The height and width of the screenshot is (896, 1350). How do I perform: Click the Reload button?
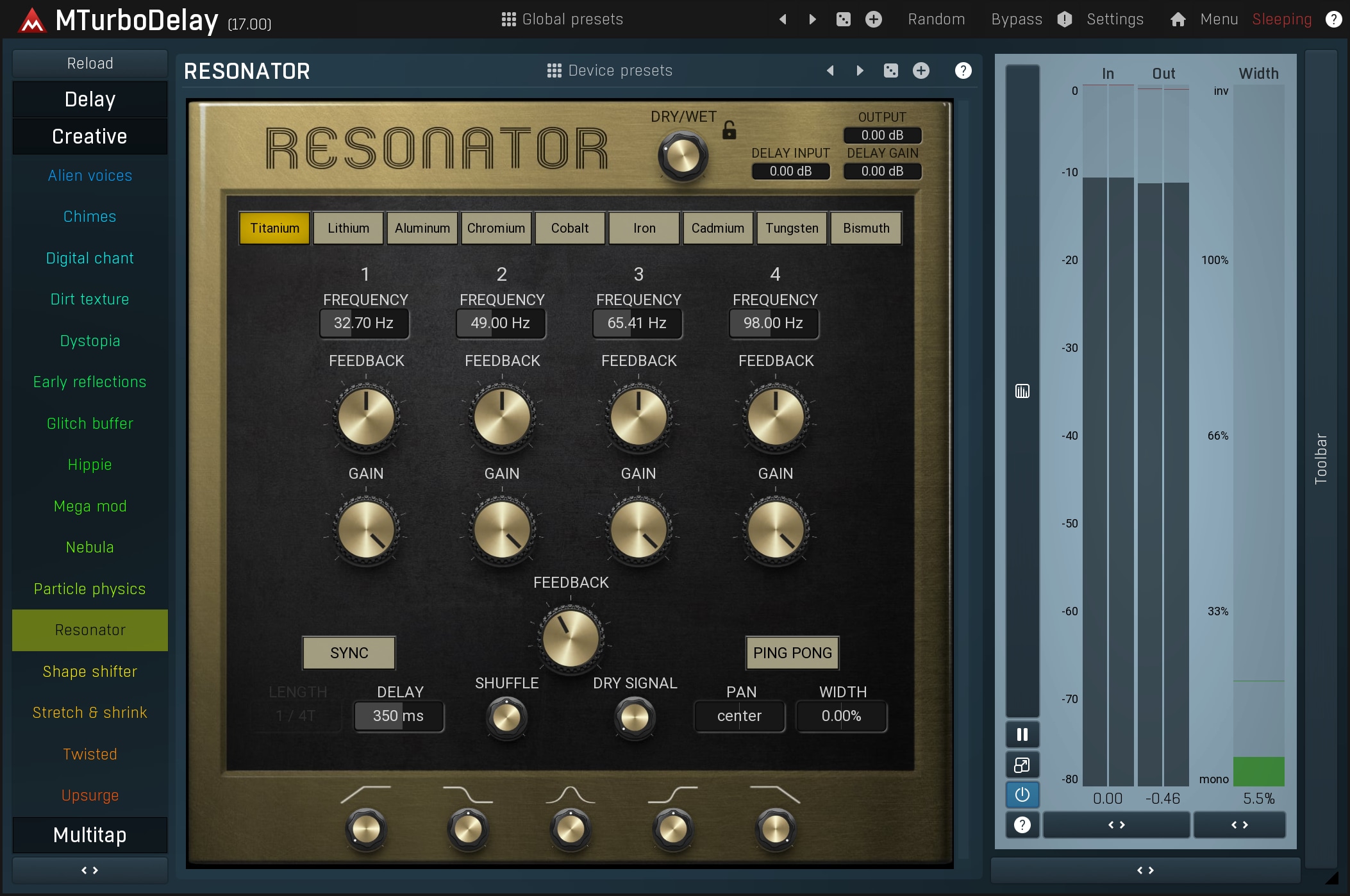pyautogui.click(x=90, y=63)
